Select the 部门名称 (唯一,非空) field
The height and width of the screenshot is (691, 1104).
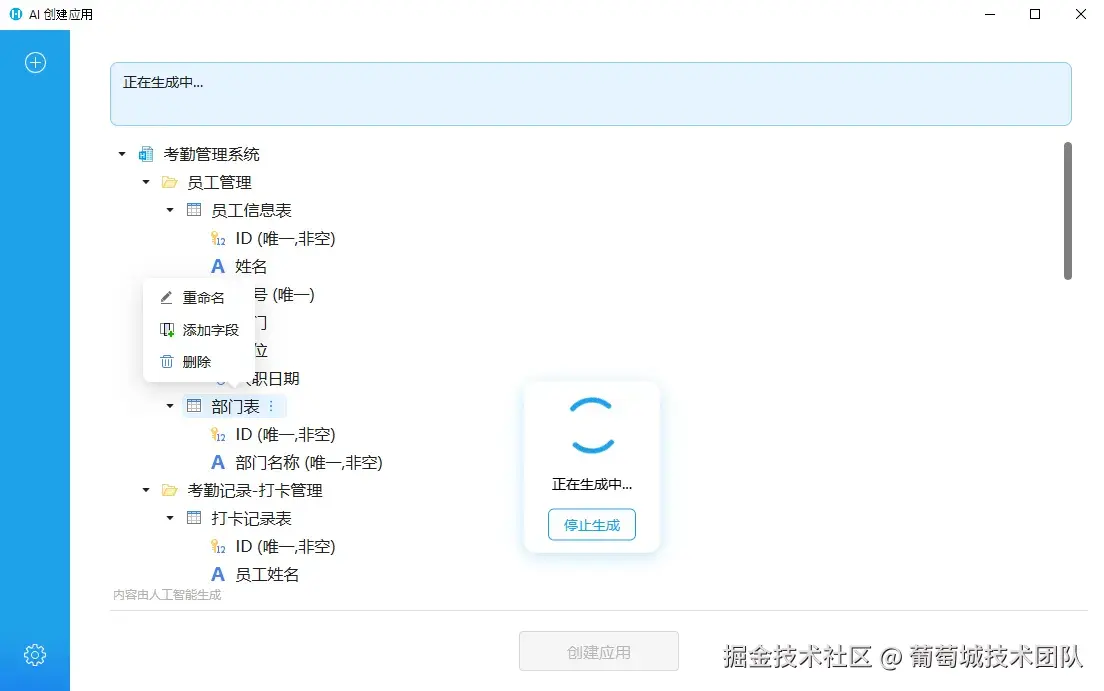[x=308, y=462]
